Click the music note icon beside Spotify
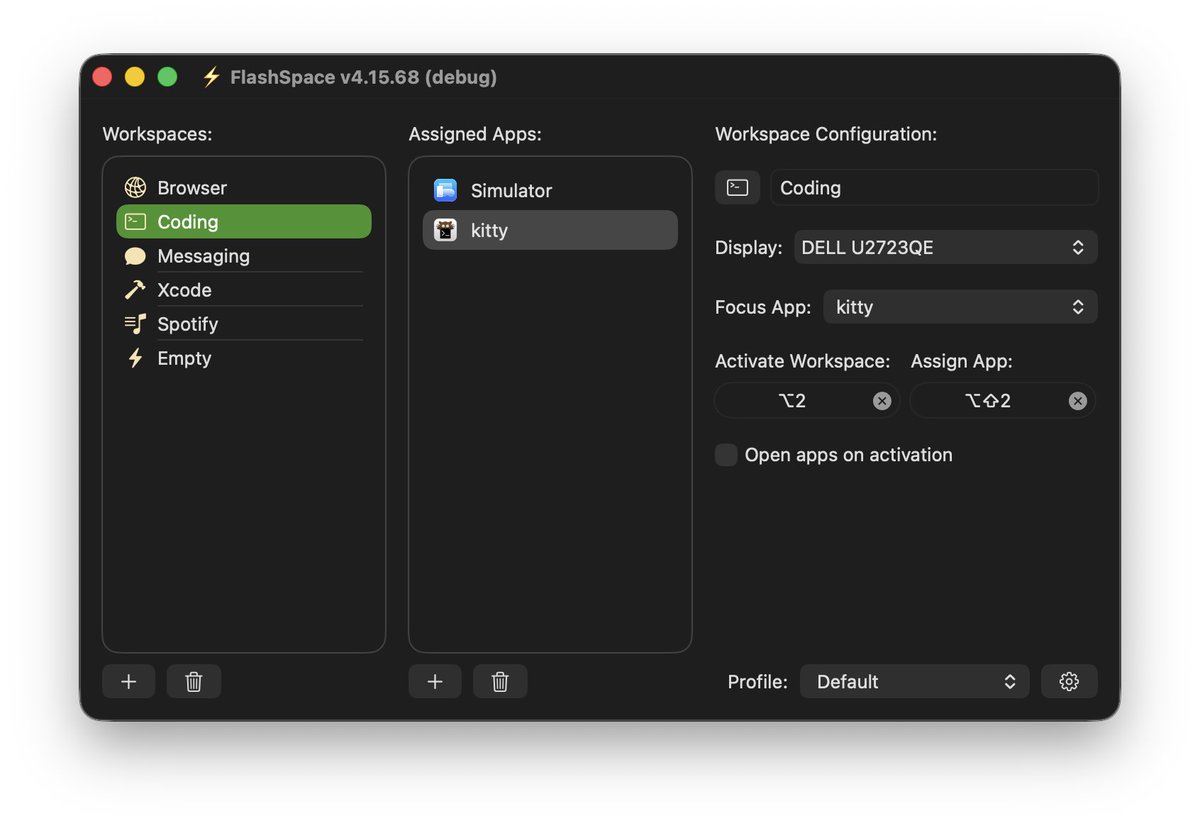The height and width of the screenshot is (826, 1200). click(135, 324)
